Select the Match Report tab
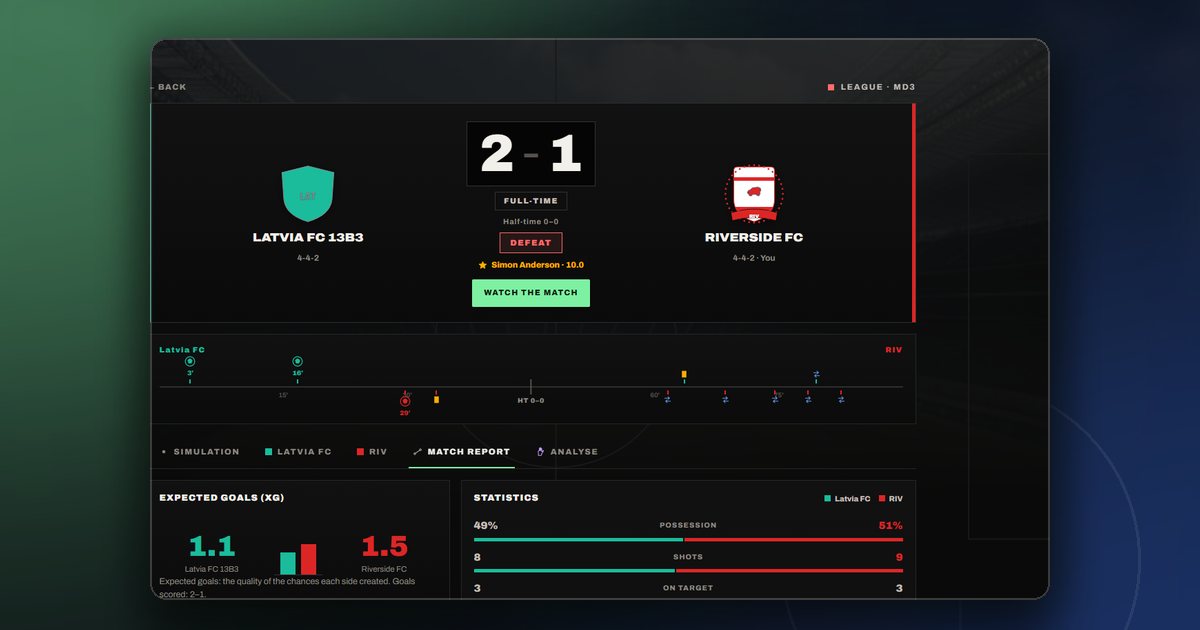1200x630 pixels. coord(461,452)
